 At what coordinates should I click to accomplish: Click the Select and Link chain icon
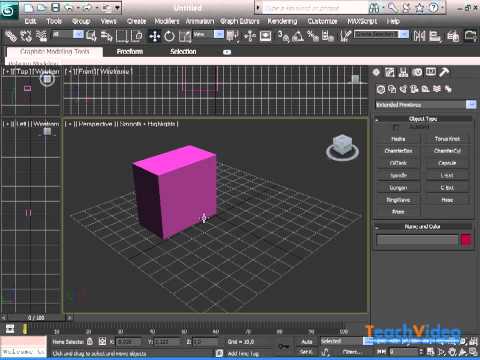pyautogui.click(x=11, y=36)
